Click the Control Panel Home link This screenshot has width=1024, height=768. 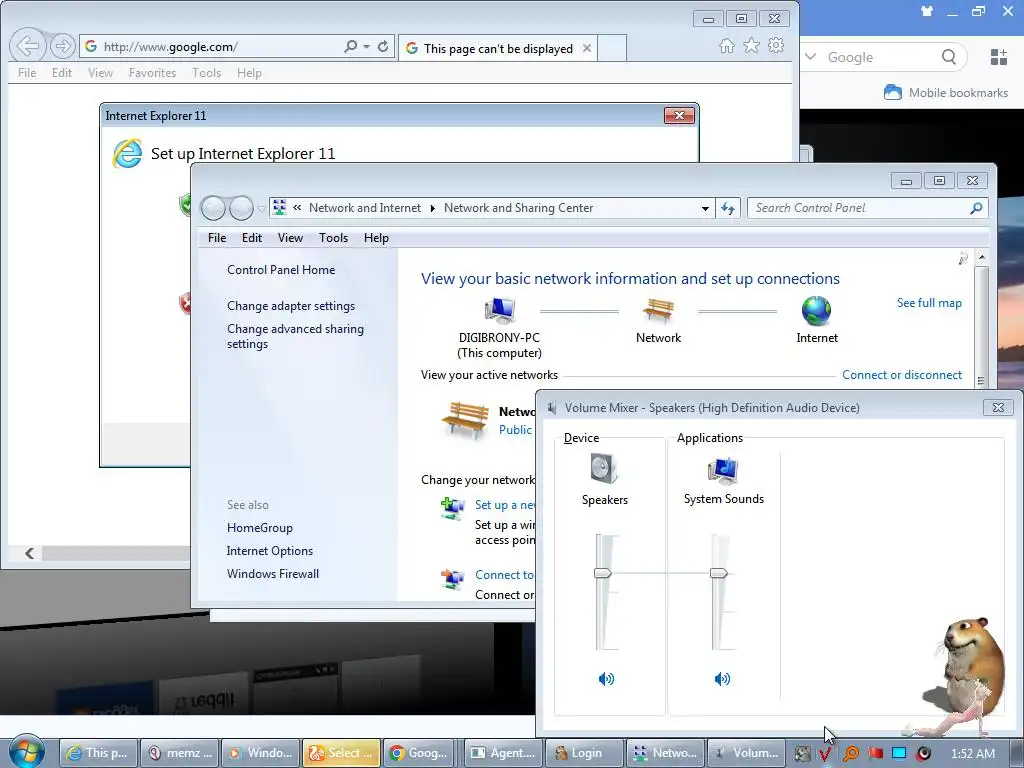pyautogui.click(x=281, y=270)
